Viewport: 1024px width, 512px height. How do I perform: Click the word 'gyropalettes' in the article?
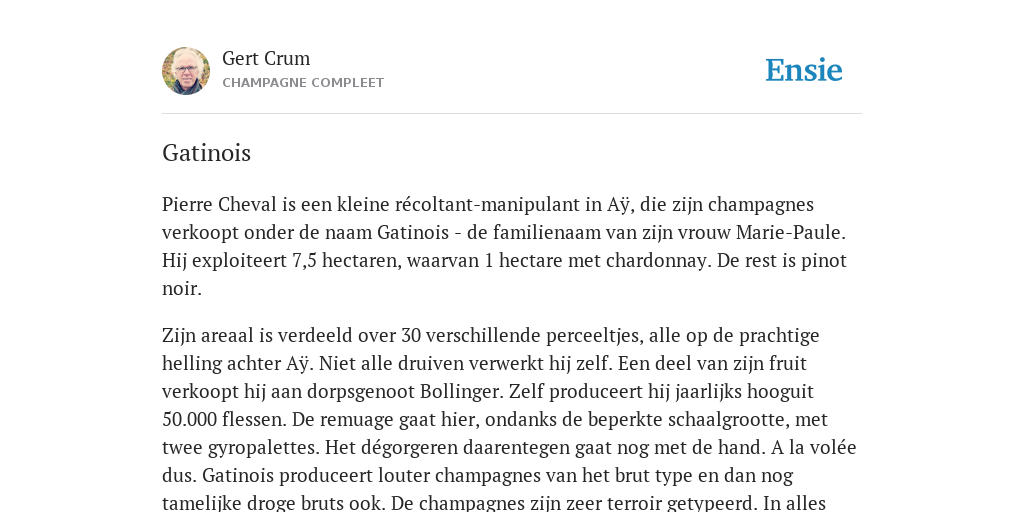(264, 448)
